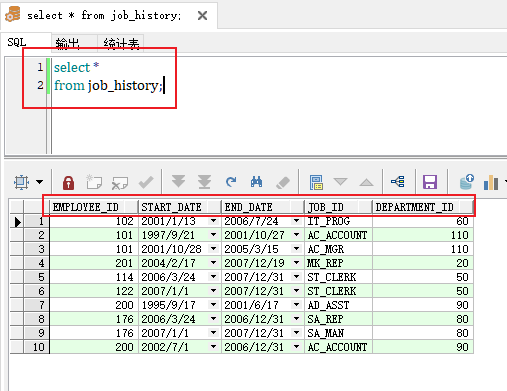
Task: Click the eraser clear record icon
Action: (x=283, y=182)
